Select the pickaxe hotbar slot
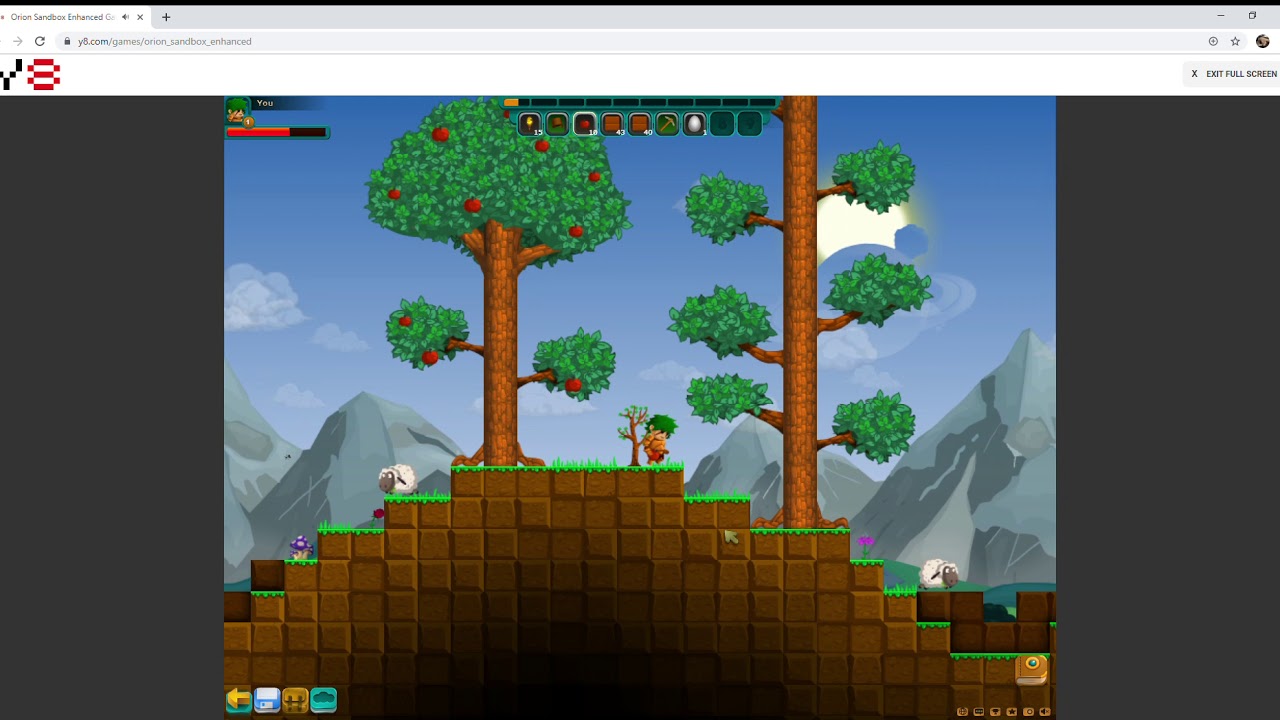This screenshot has width=1280, height=720. coord(667,124)
